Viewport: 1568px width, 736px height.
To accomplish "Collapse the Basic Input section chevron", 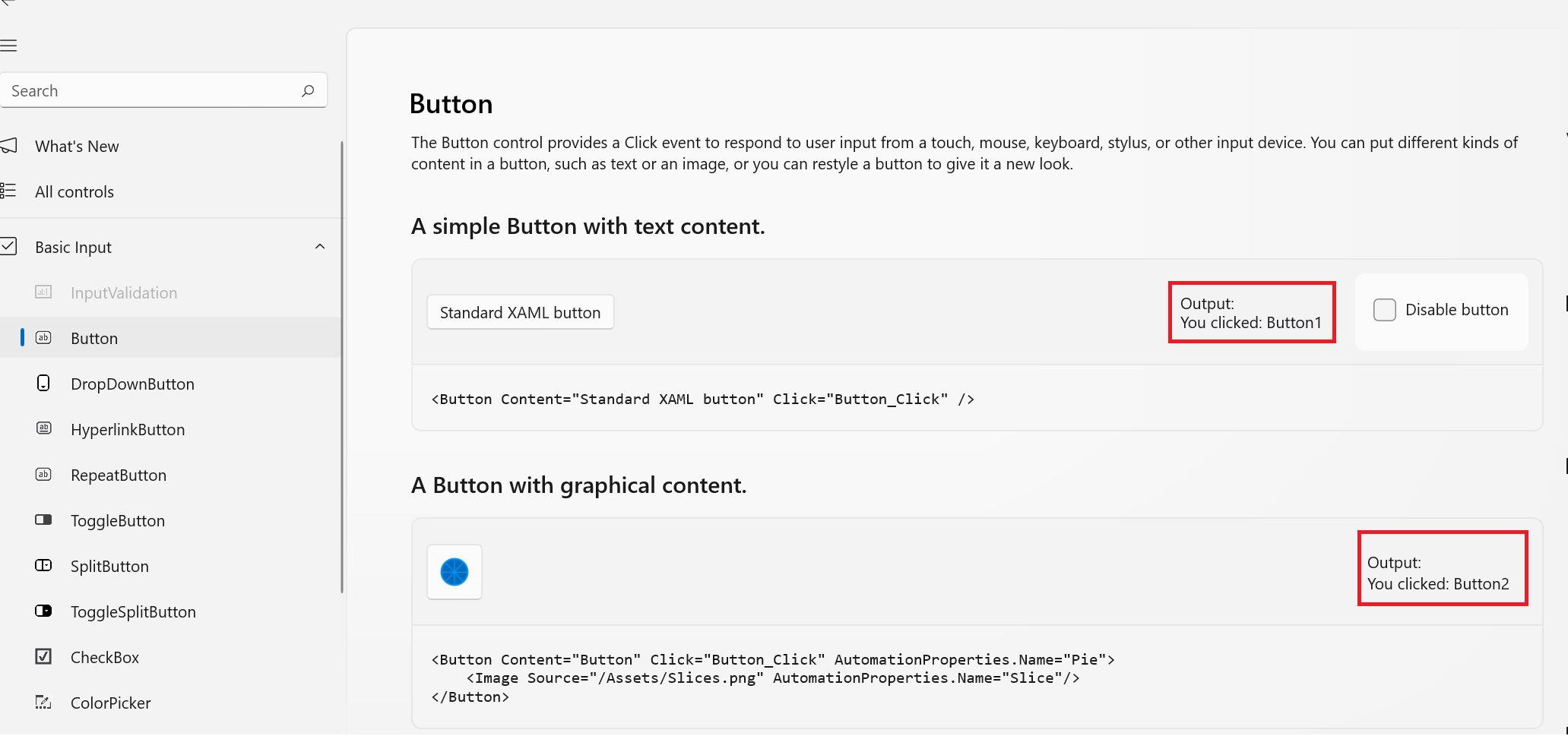I will click(320, 247).
